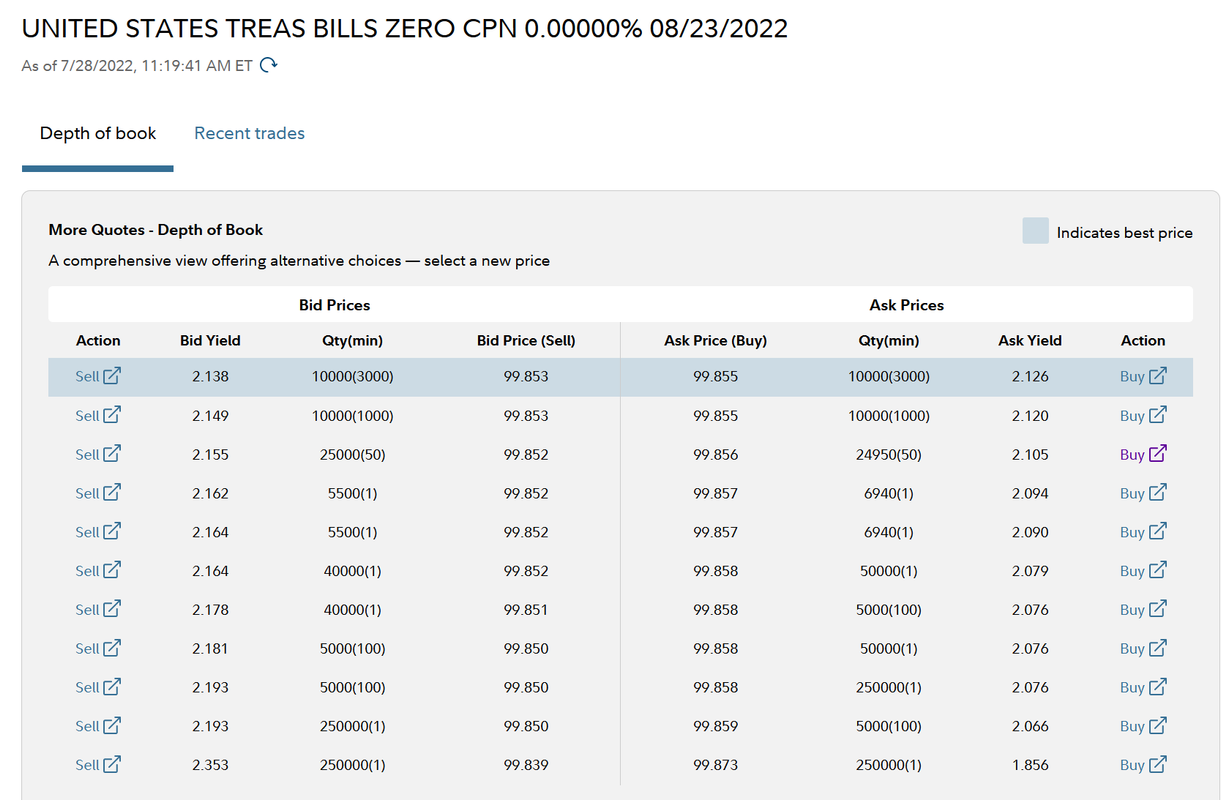Select the bid yield value 2.353
The width and height of the screenshot is (1221, 800).
click(210, 765)
